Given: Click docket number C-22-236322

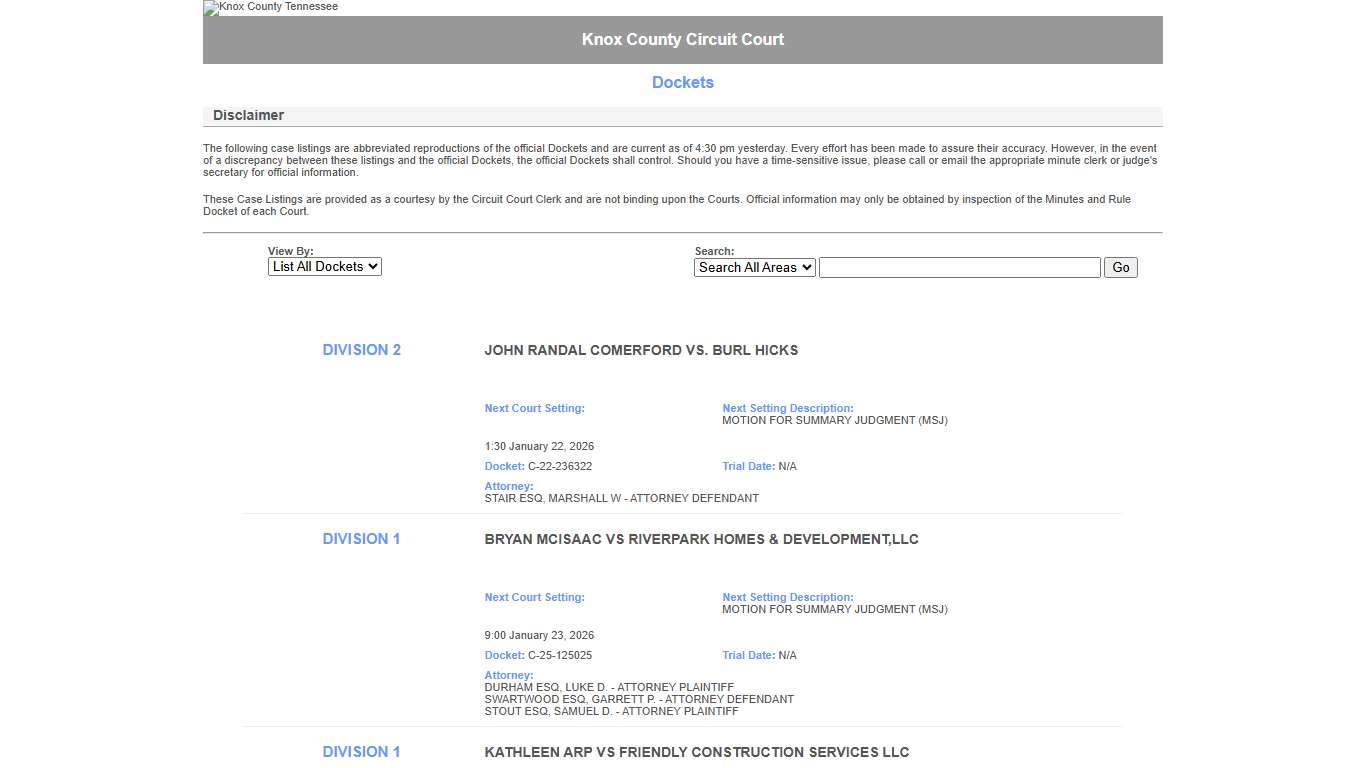Looking at the screenshot, I should click(x=560, y=466).
